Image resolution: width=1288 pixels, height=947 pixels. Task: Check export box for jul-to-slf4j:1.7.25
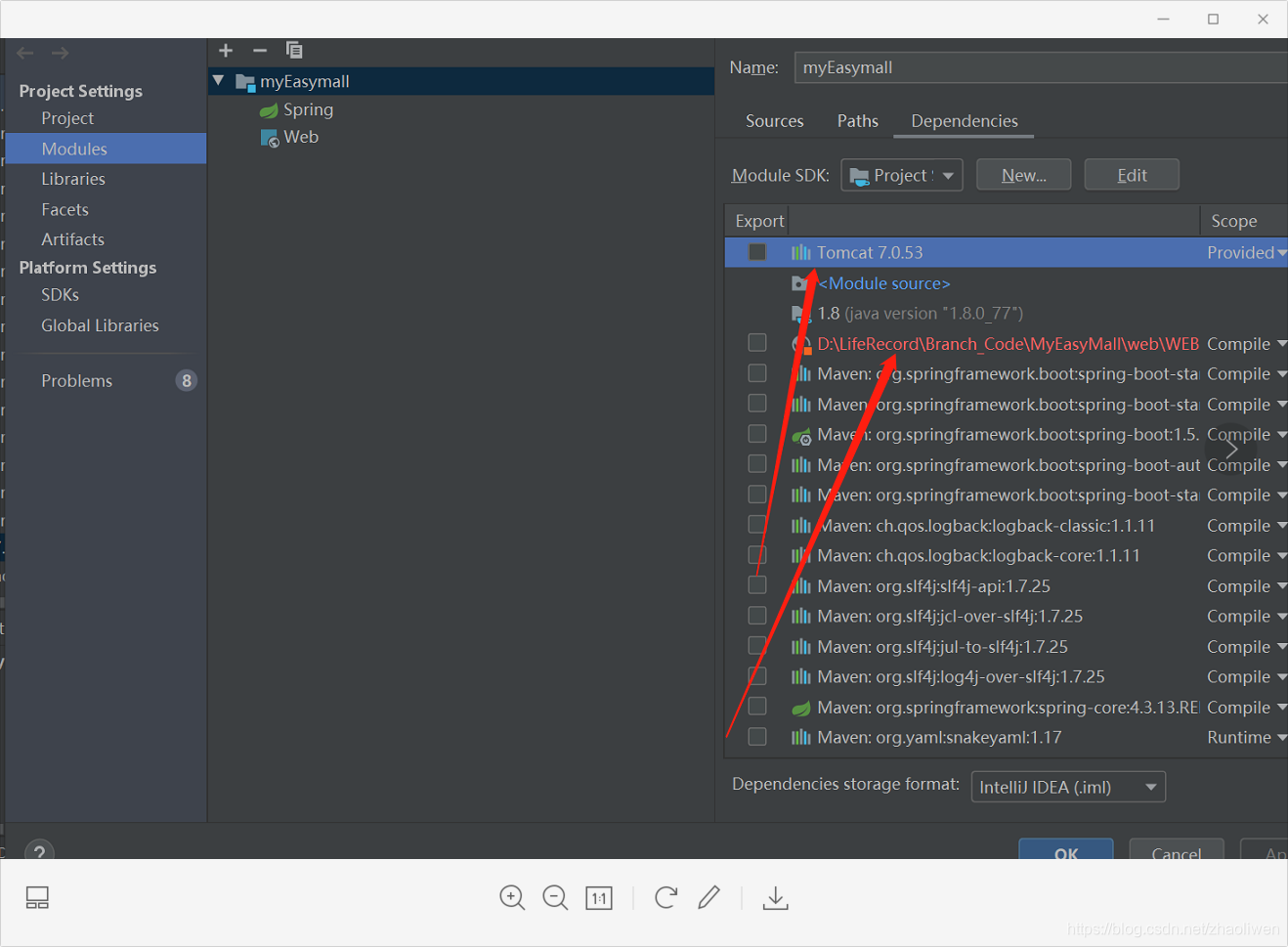click(x=757, y=646)
